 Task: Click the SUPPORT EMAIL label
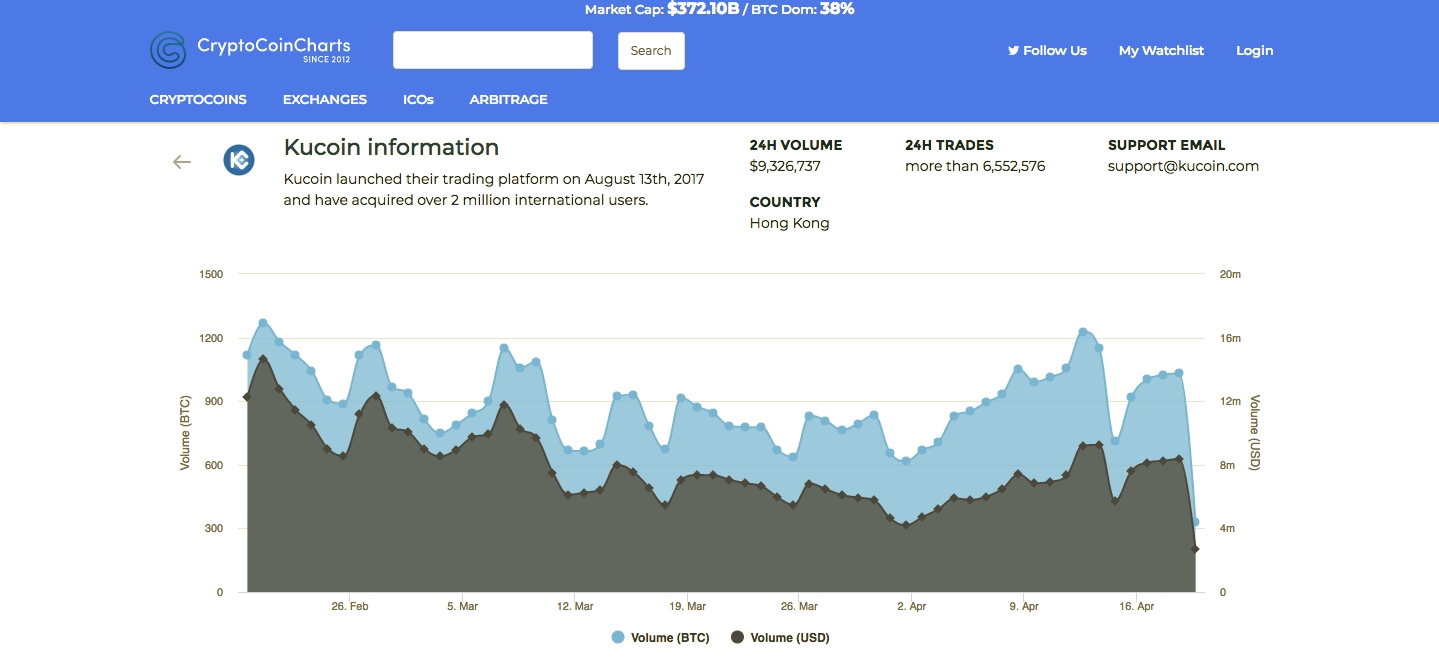tap(1166, 145)
